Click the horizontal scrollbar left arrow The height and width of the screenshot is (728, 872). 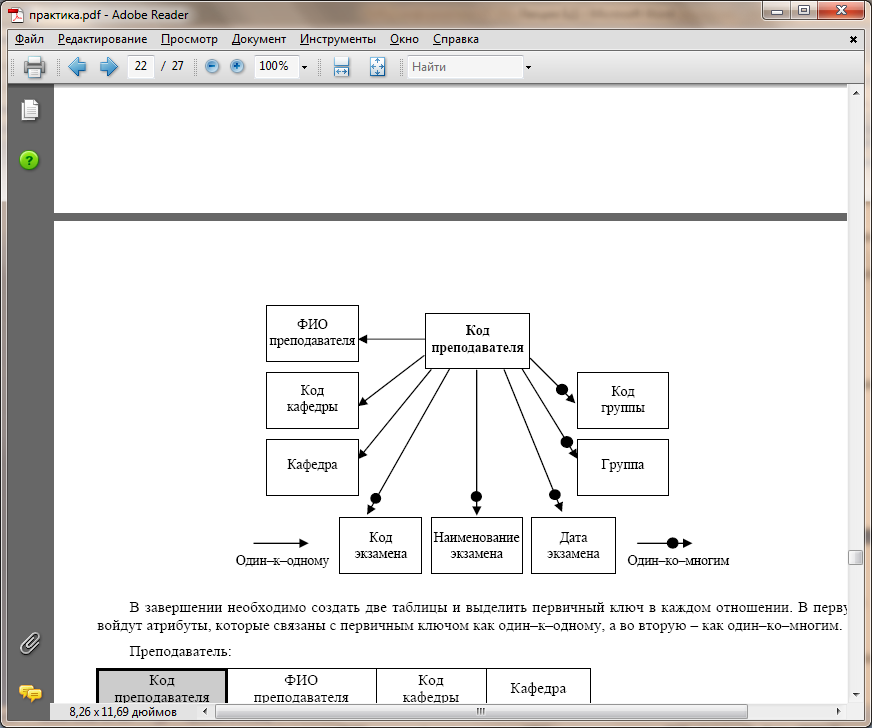click(205, 711)
